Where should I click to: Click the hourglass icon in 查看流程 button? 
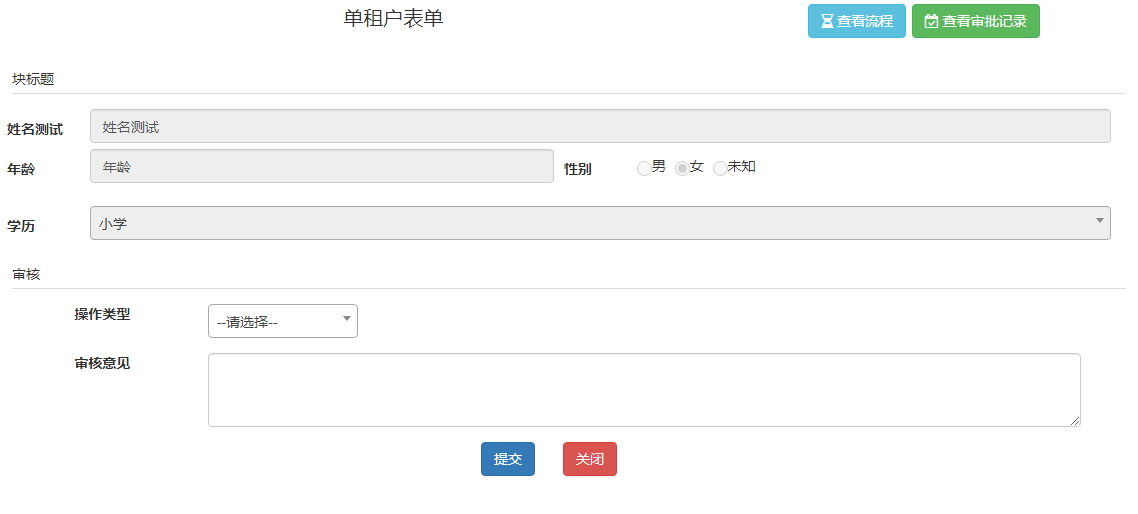[x=827, y=21]
